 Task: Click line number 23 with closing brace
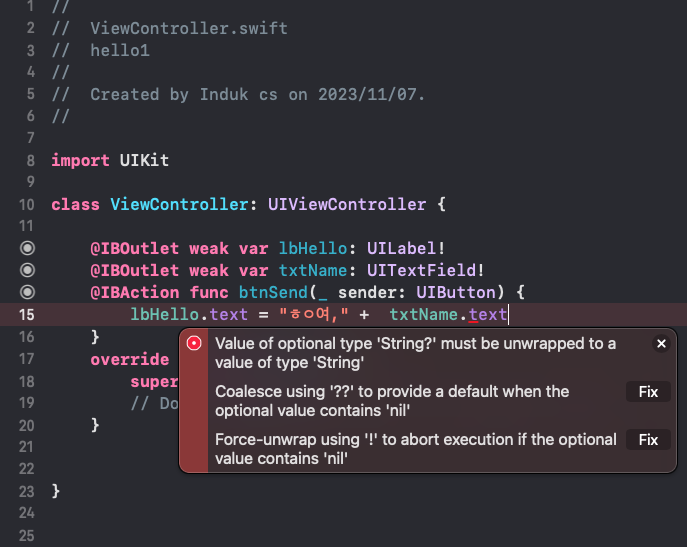[27, 490]
